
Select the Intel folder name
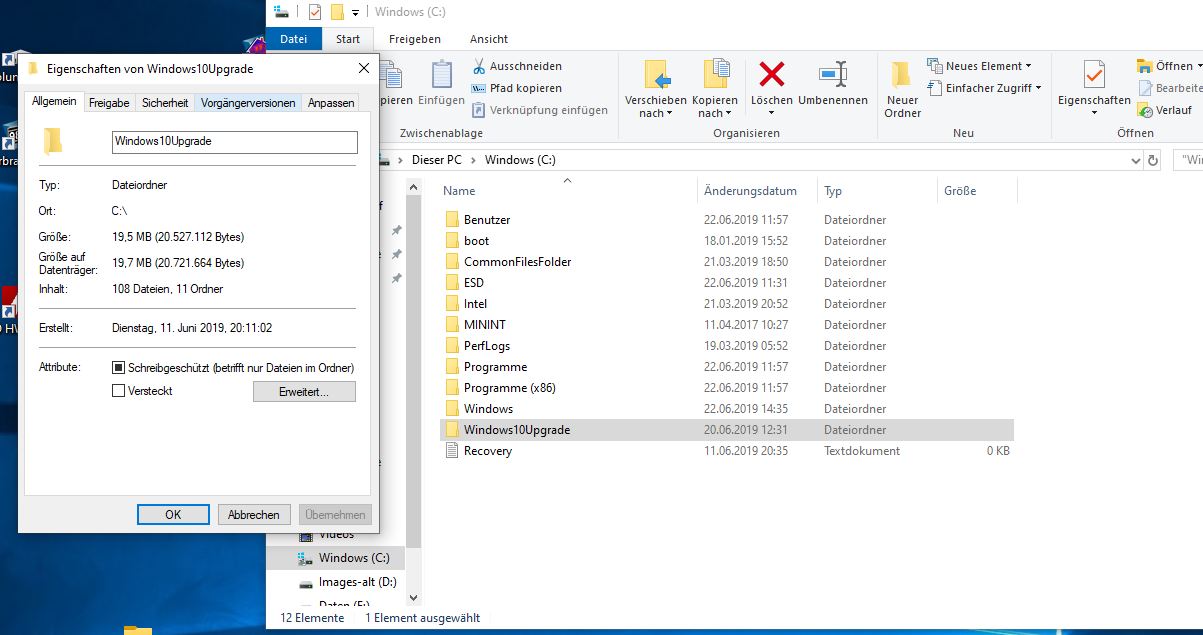[x=476, y=303]
